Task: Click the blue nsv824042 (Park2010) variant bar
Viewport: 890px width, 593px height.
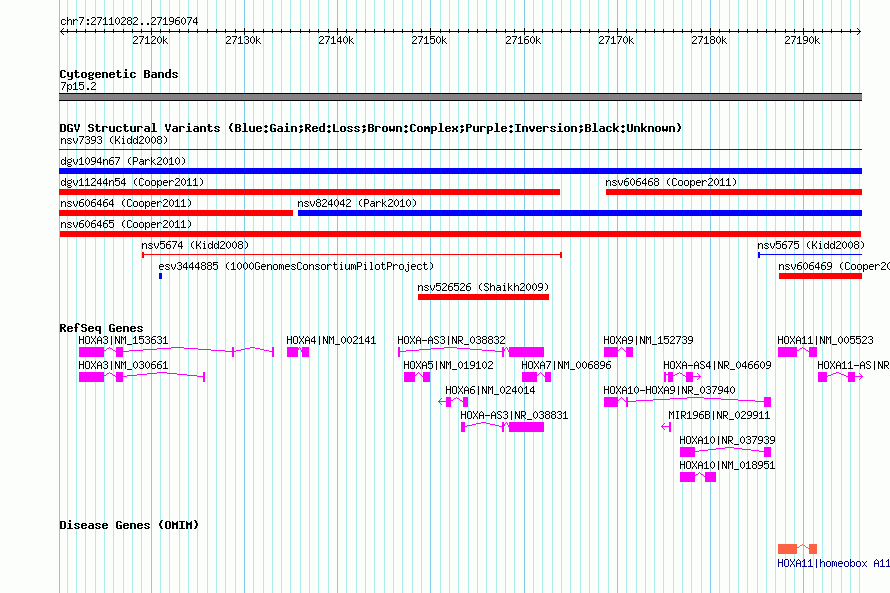Action: [580, 213]
